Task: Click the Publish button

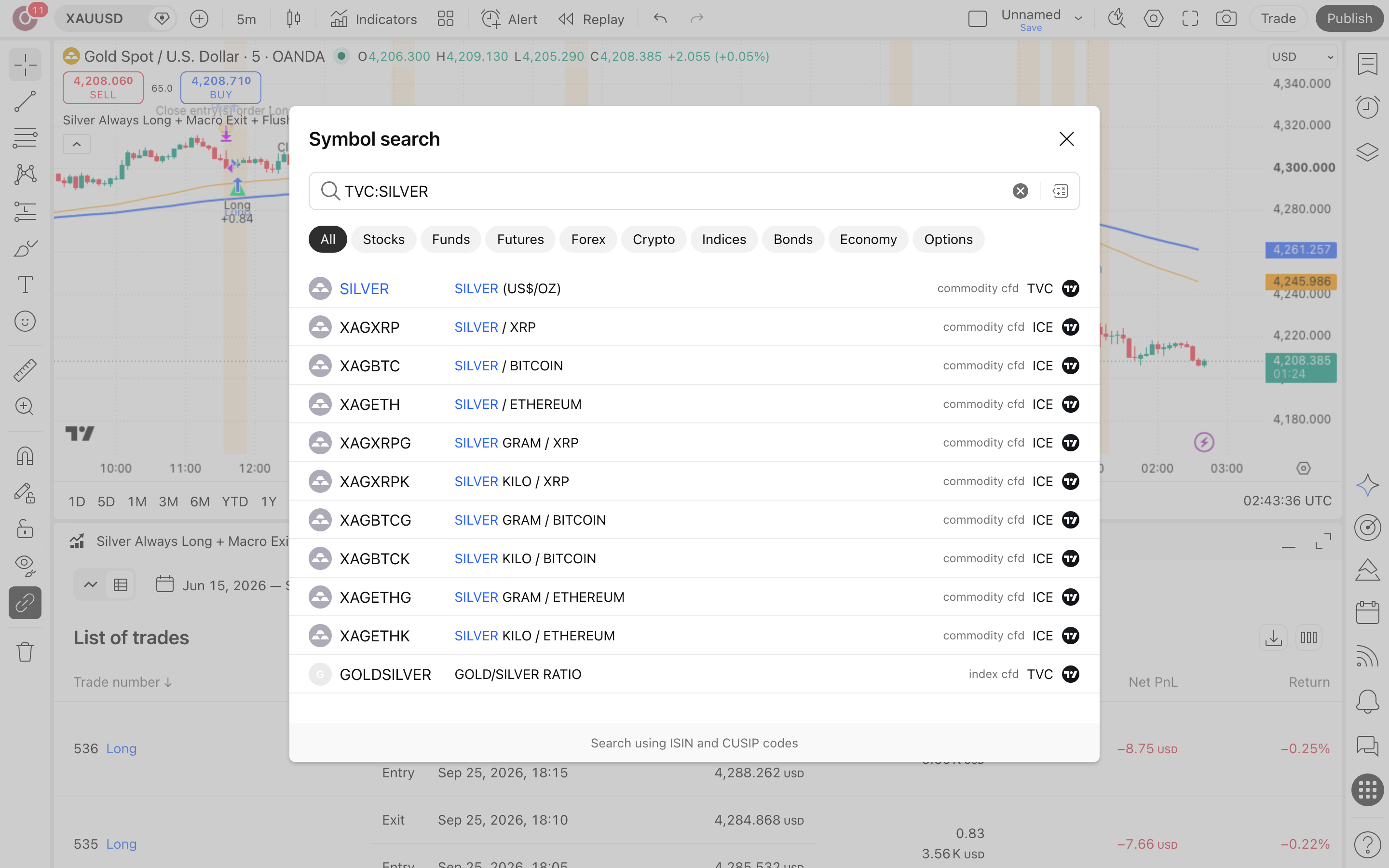Action: tap(1349, 18)
